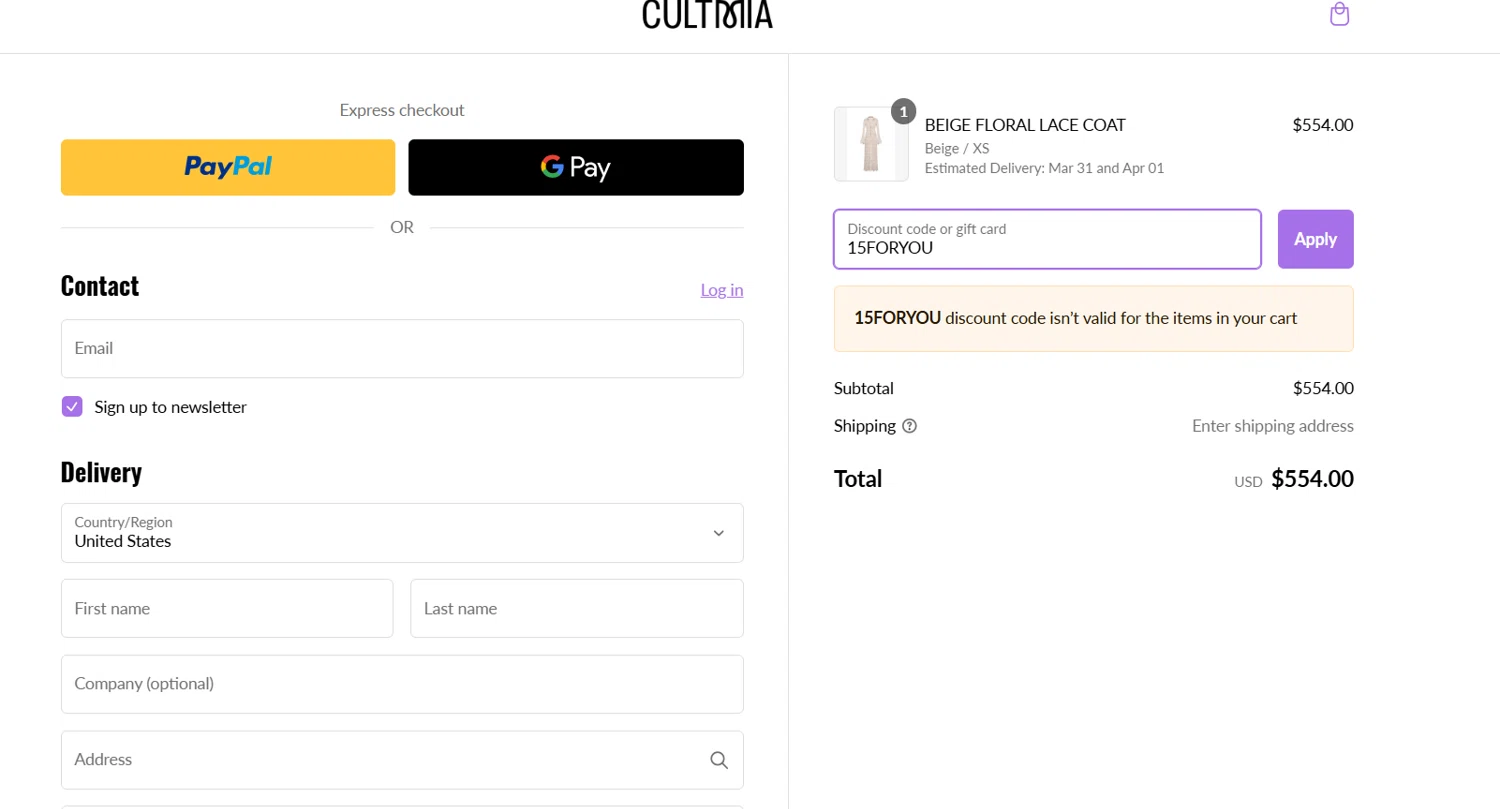This screenshot has height=809, width=1500.
Task: Click the First name field
Action: 227,608
